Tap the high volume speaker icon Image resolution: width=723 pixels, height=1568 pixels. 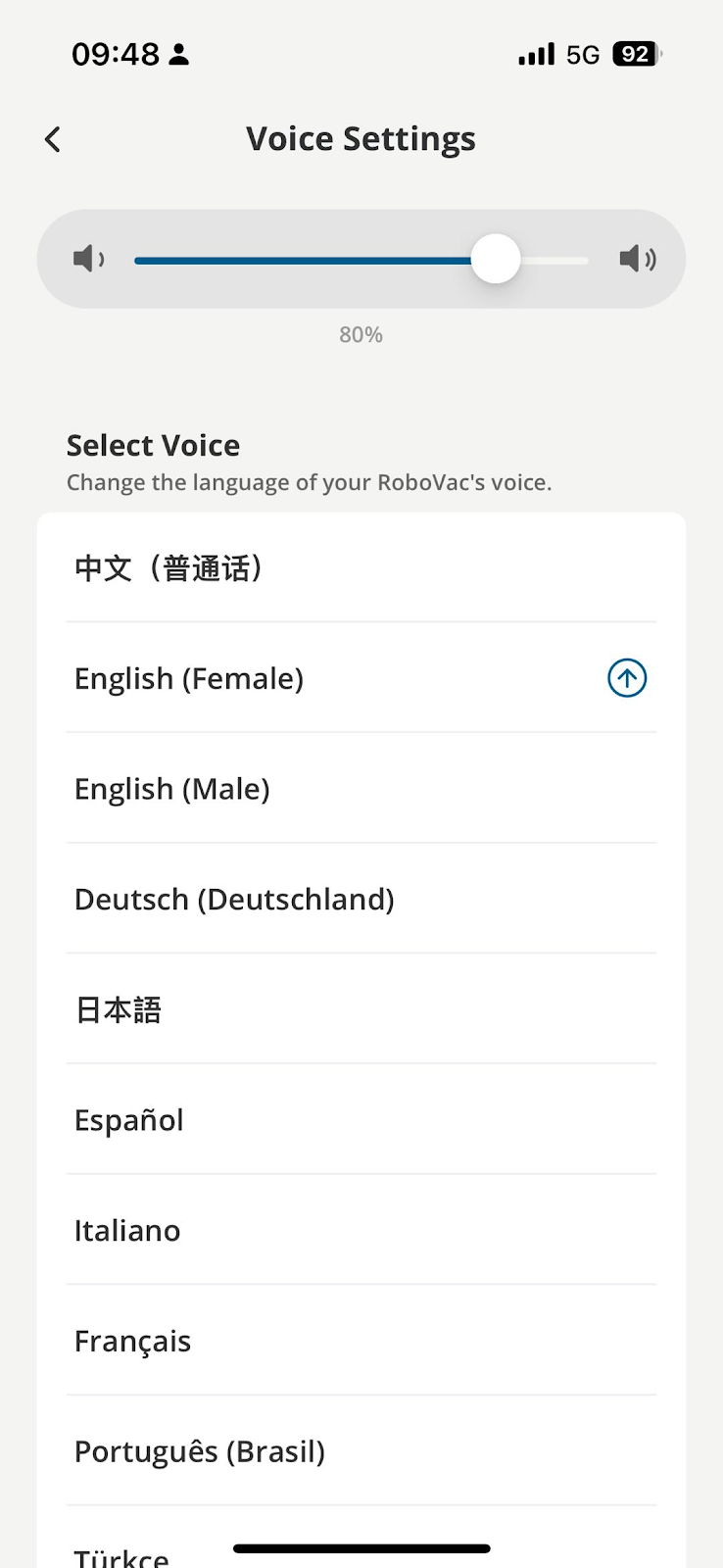[637, 259]
